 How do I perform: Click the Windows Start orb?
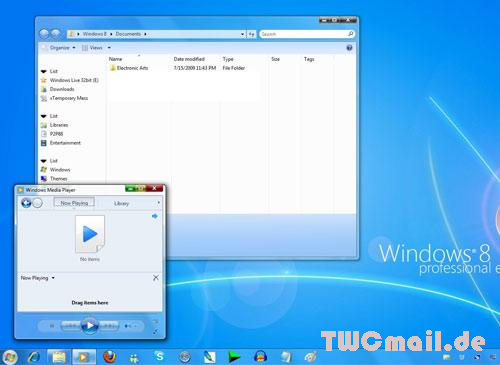point(9,357)
